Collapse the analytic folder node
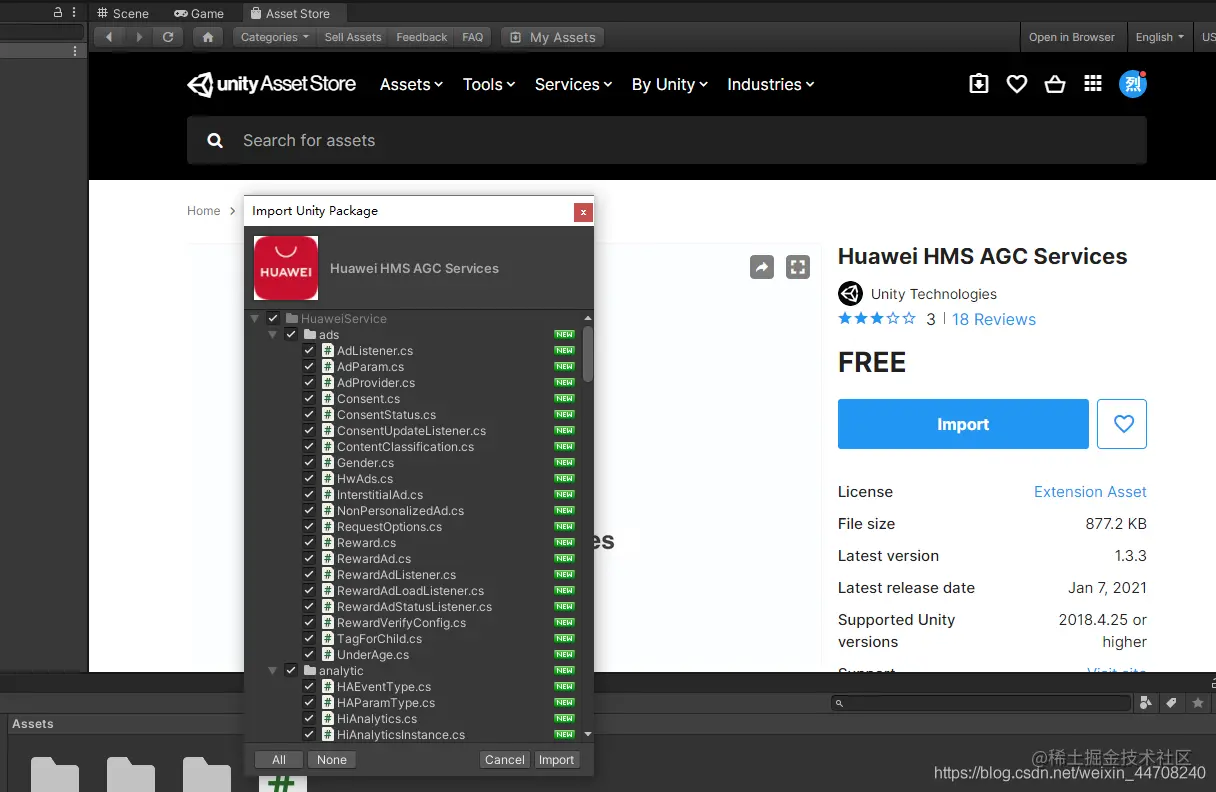The image size is (1216, 792). [x=273, y=671]
